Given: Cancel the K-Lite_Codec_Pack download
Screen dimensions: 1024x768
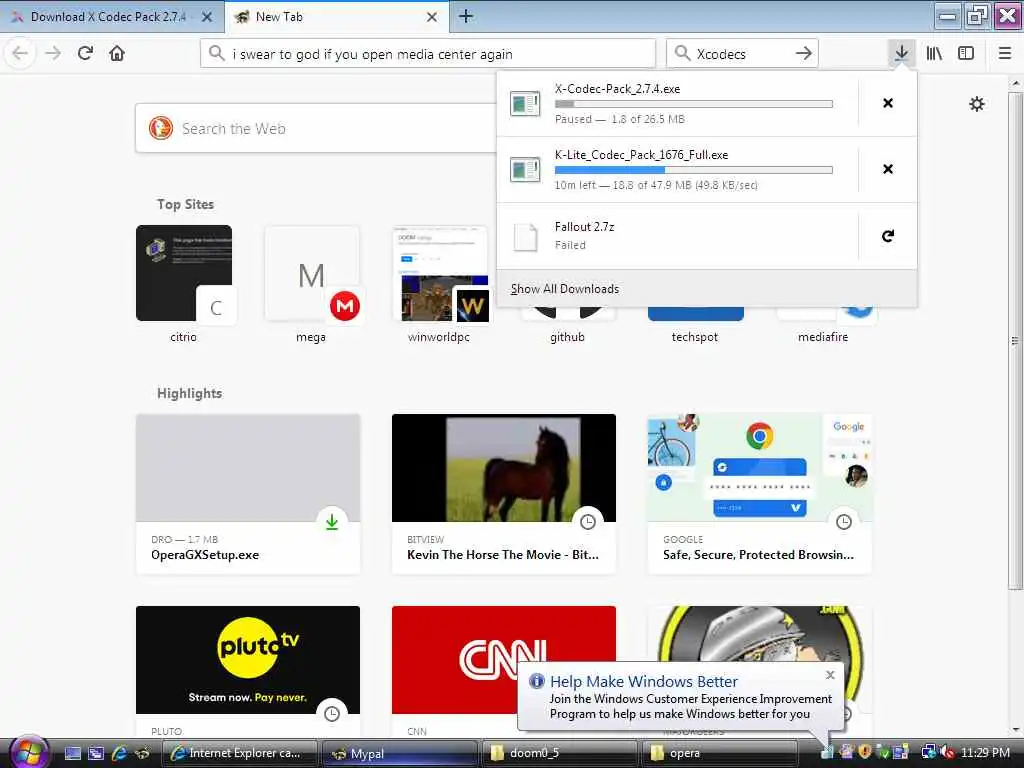Looking at the screenshot, I should (x=888, y=169).
